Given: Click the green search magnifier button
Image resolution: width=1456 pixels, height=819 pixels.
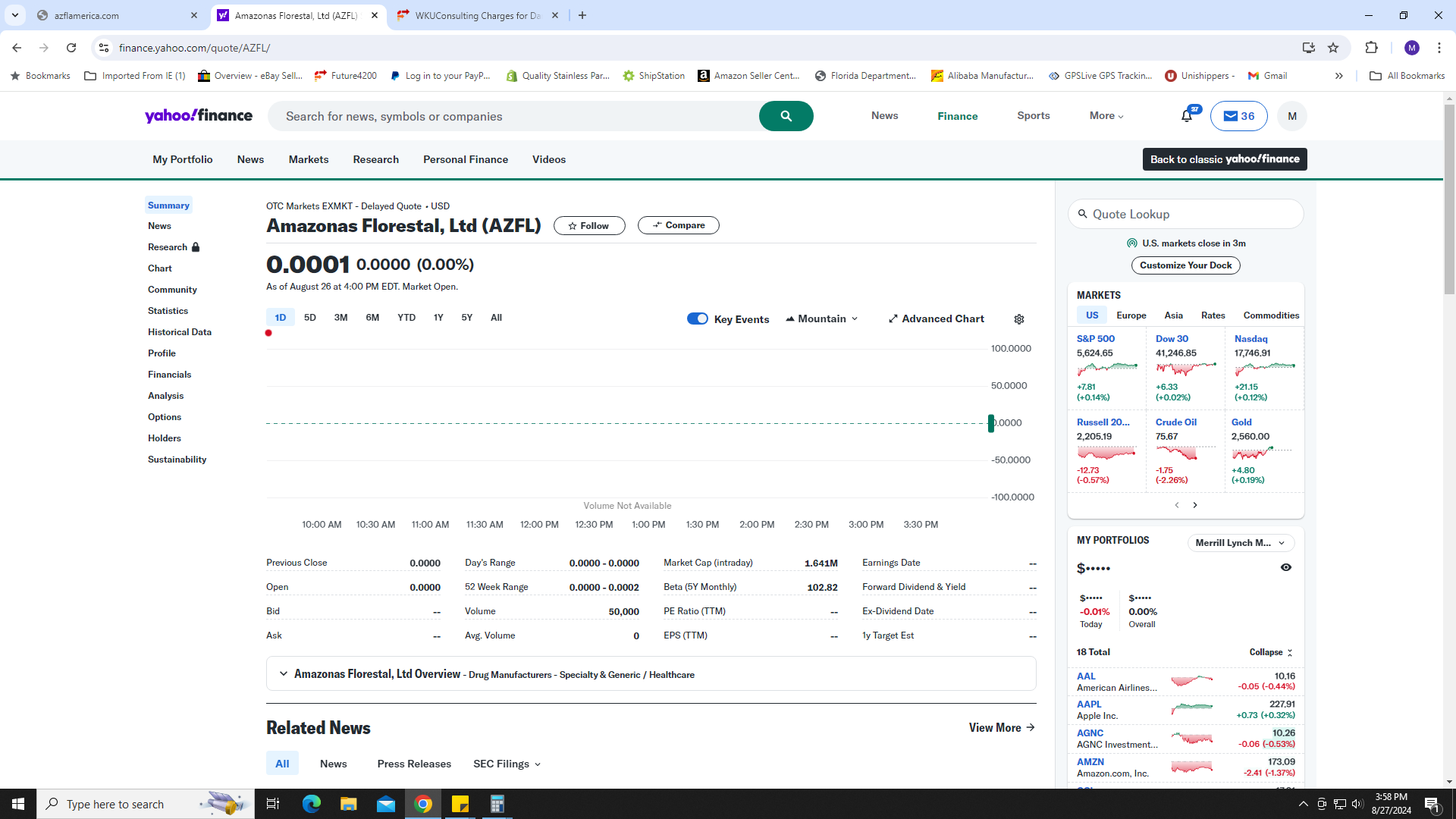Looking at the screenshot, I should [786, 116].
